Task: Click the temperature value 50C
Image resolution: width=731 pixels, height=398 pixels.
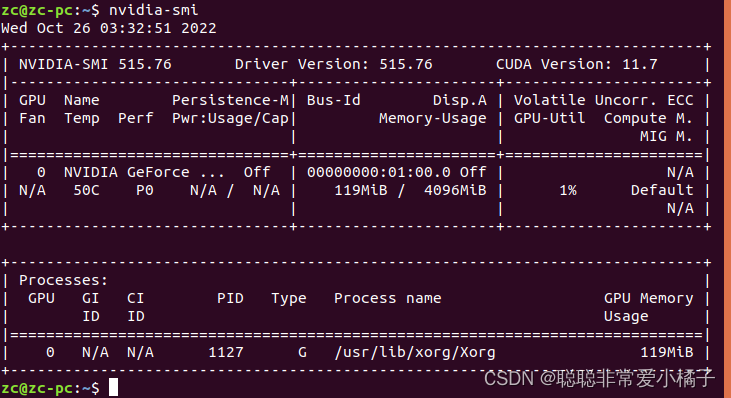Action: (86, 191)
